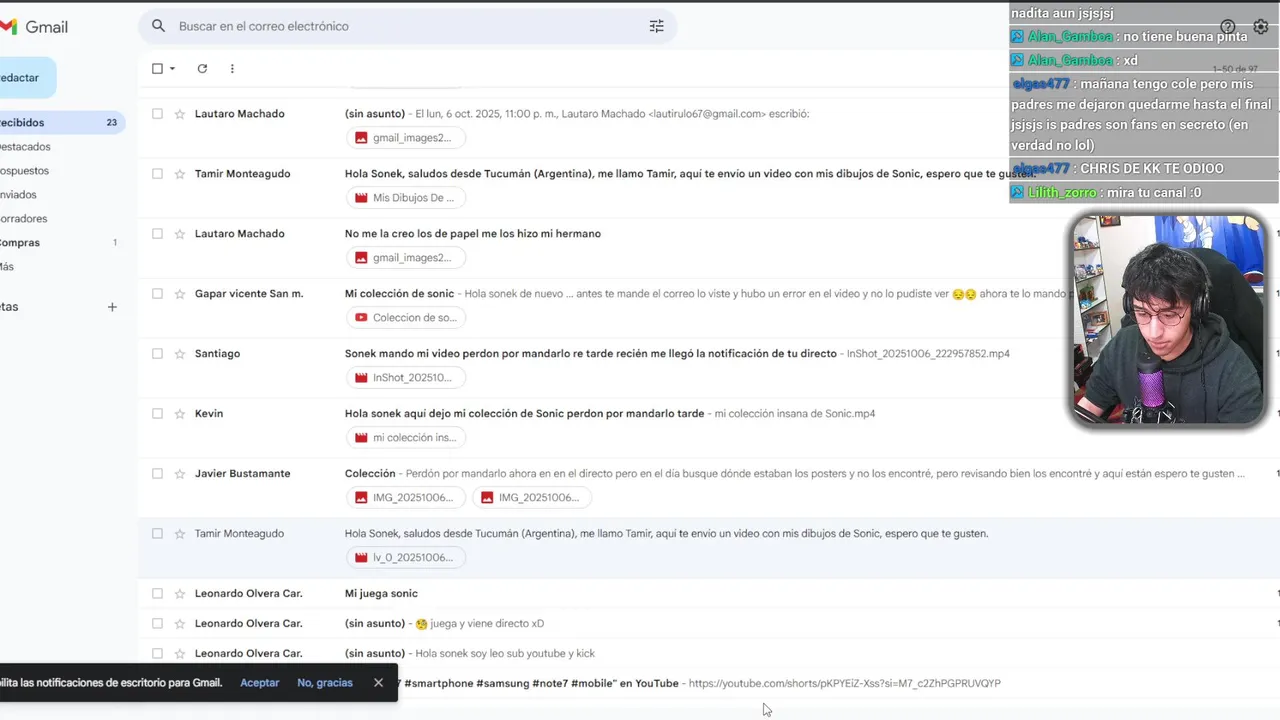Open the YouTube shorts link email

[708, 684]
